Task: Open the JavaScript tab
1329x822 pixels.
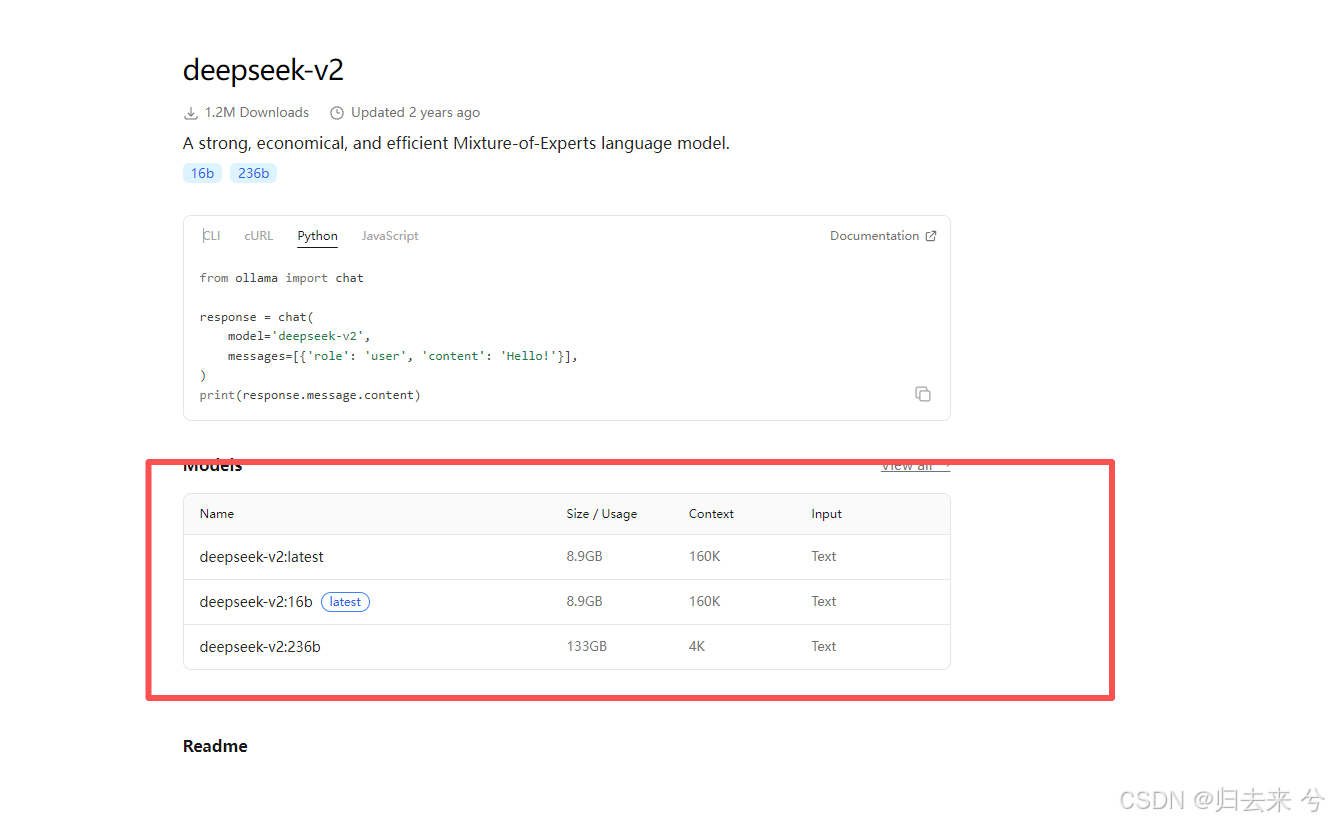Action: [x=390, y=236]
